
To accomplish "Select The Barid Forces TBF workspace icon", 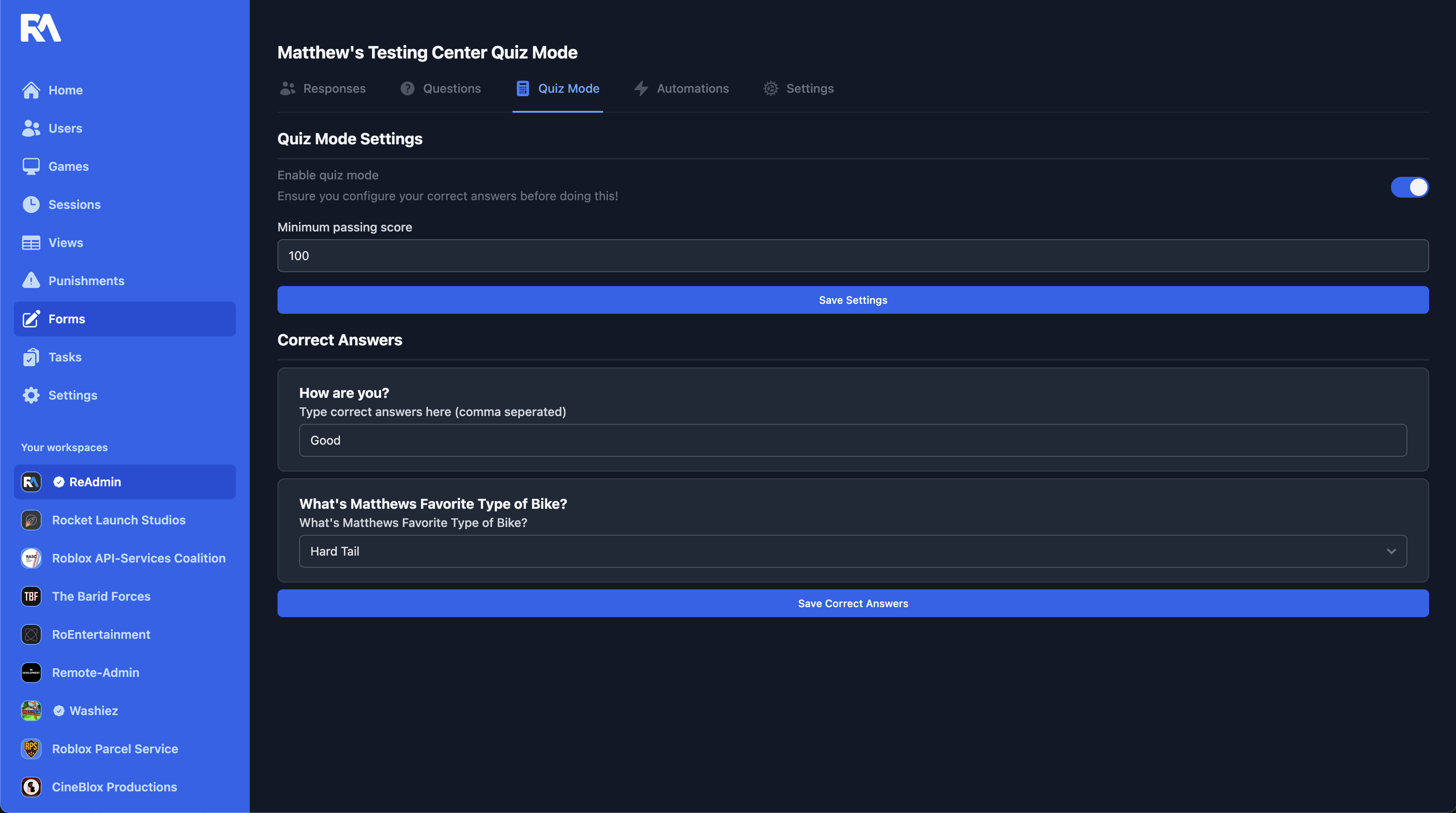I will [x=31, y=596].
